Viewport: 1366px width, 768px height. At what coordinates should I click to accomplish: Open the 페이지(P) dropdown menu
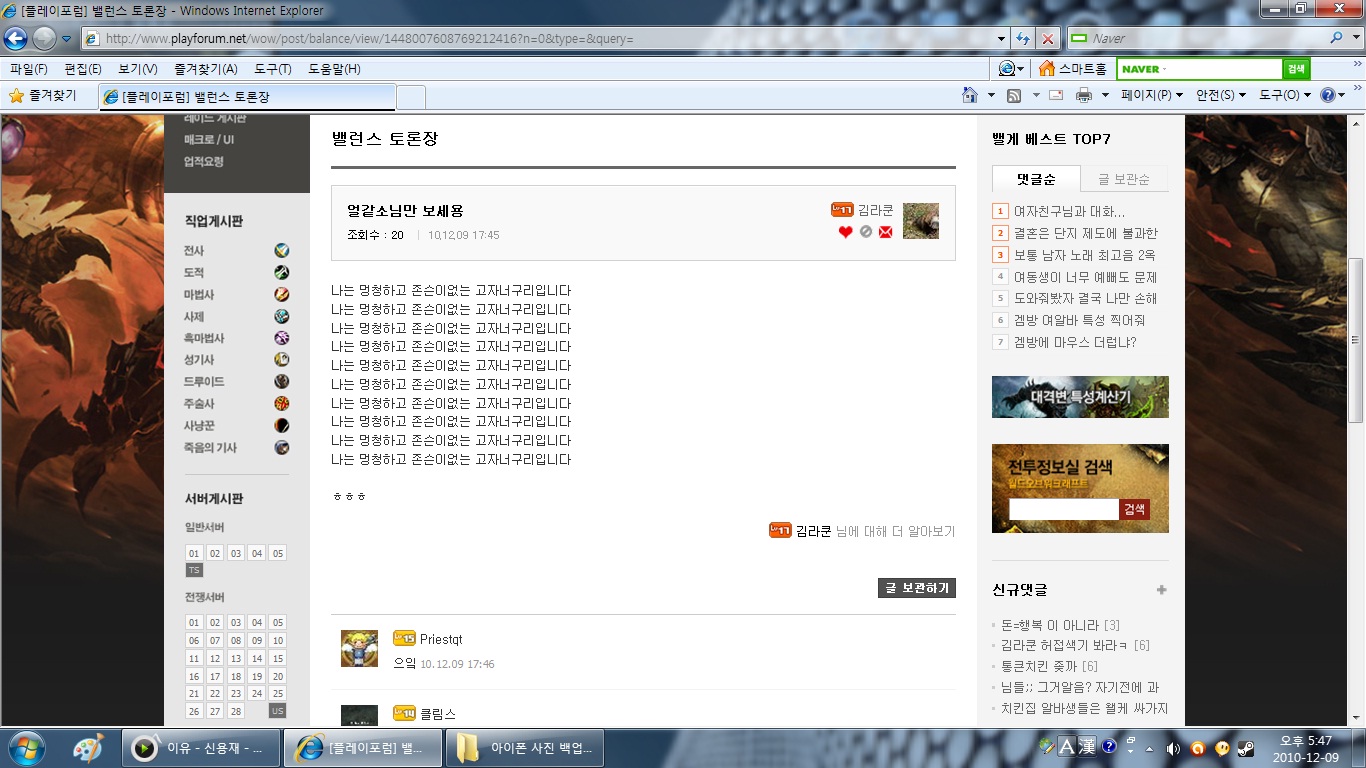(x=1151, y=95)
